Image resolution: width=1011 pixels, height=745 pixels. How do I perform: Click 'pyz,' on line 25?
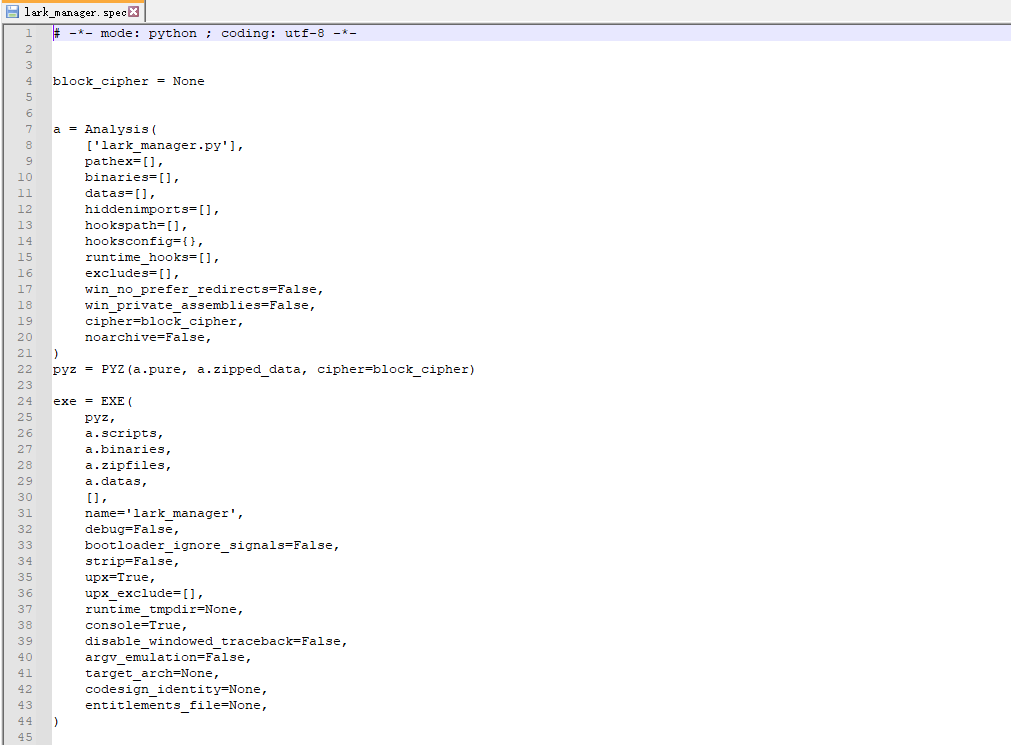click(x=100, y=417)
